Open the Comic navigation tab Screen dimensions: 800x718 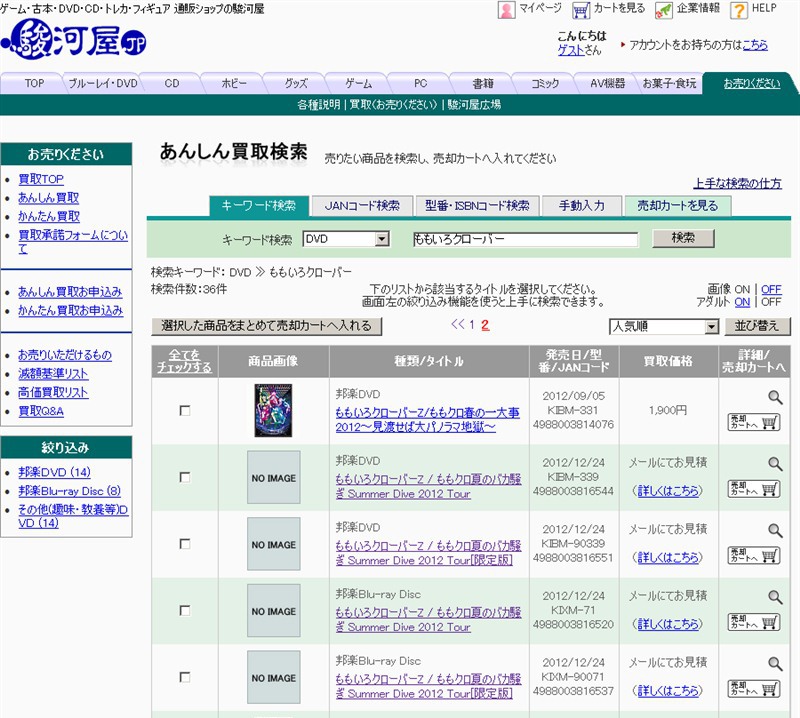tap(545, 83)
